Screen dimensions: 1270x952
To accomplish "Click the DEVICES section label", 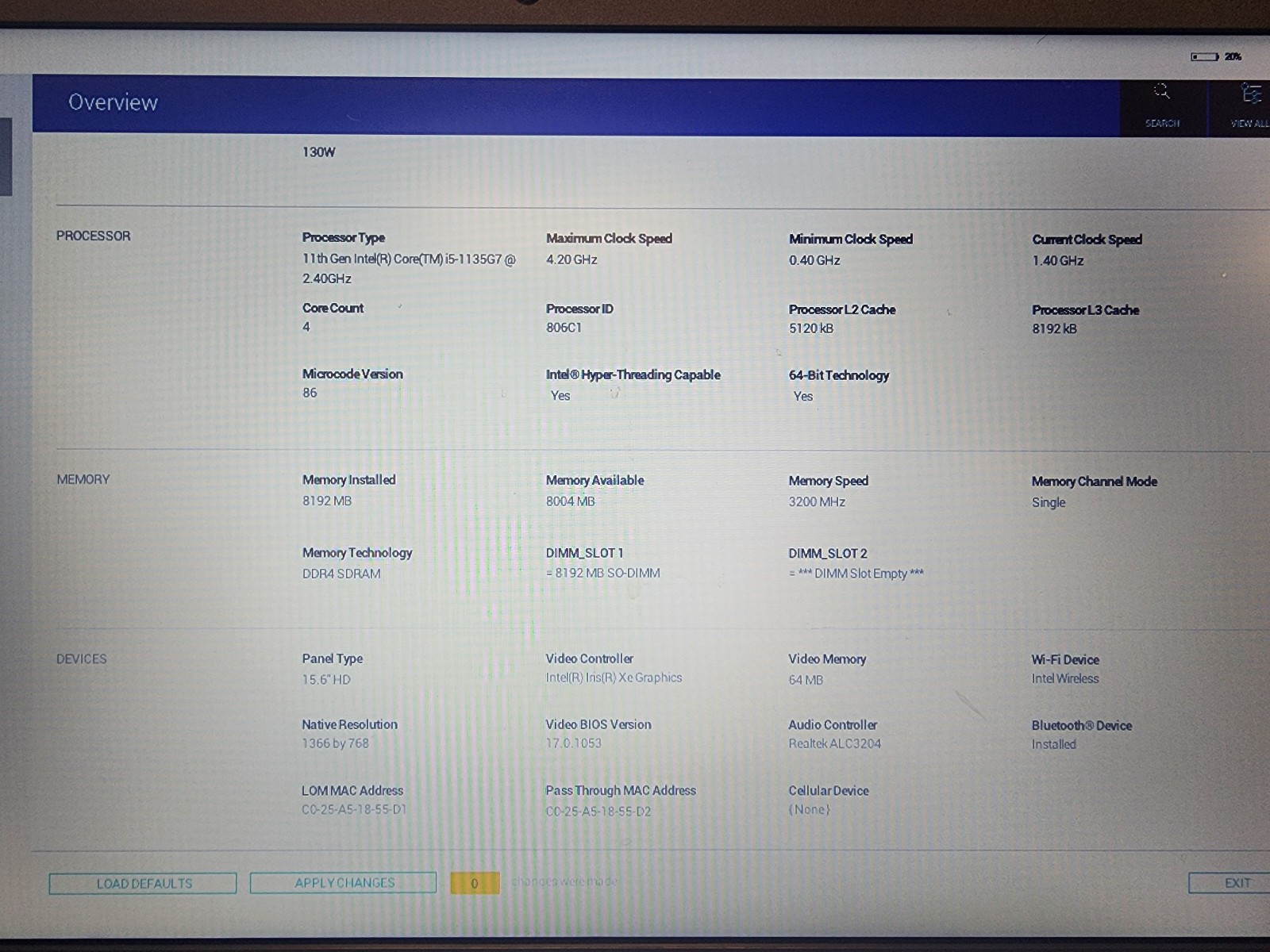I will pos(81,658).
